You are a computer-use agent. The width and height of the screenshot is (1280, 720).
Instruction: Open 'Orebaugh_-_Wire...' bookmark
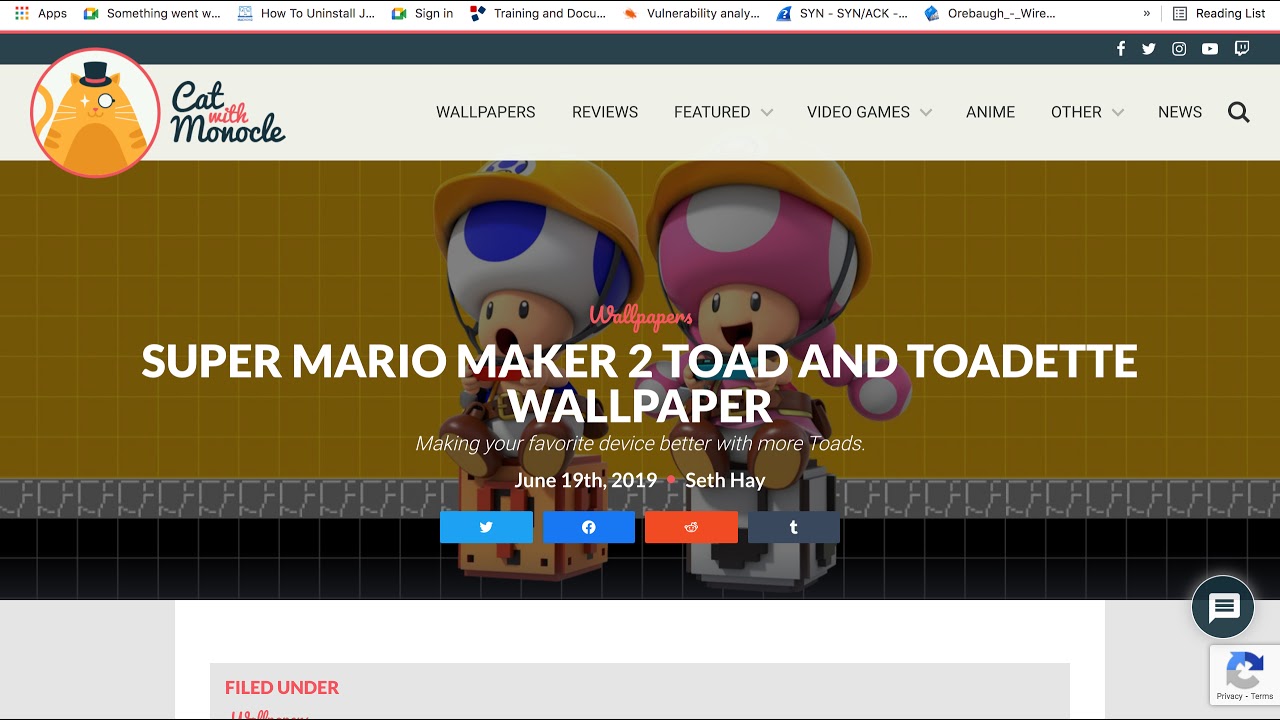990,13
